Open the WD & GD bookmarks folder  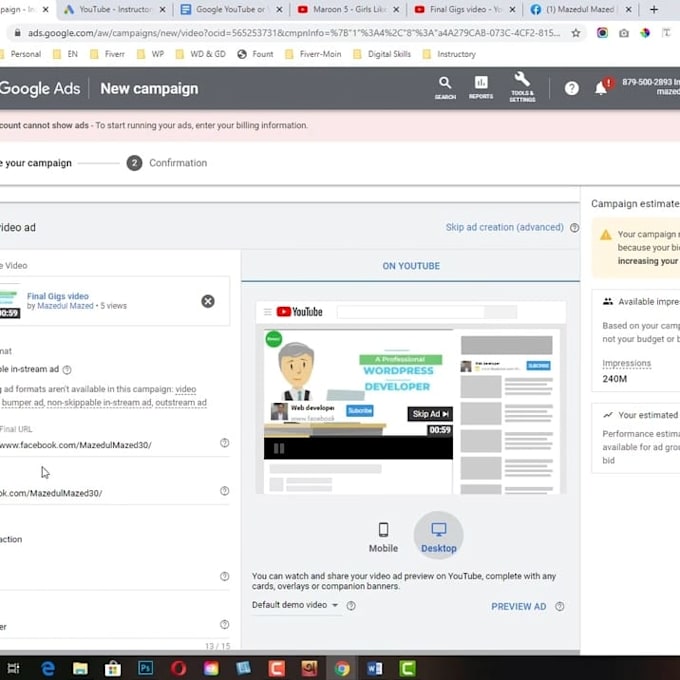point(201,54)
